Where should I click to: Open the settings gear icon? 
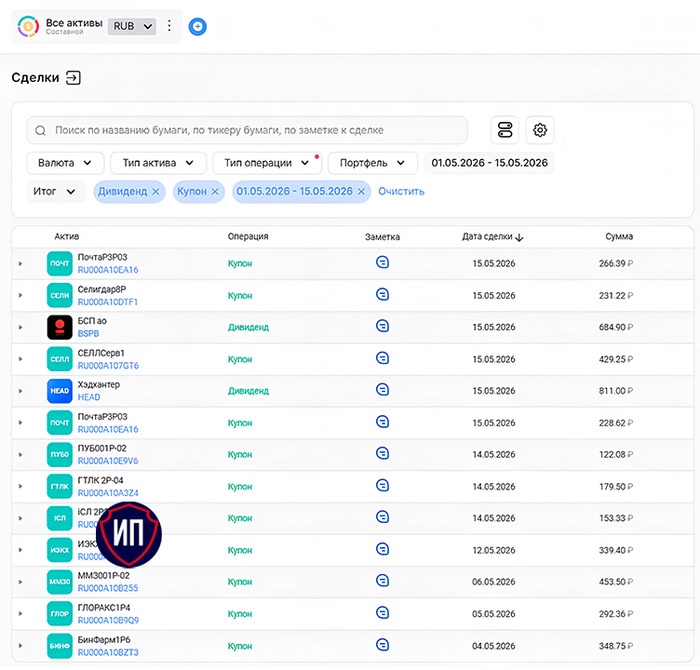tap(540, 130)
